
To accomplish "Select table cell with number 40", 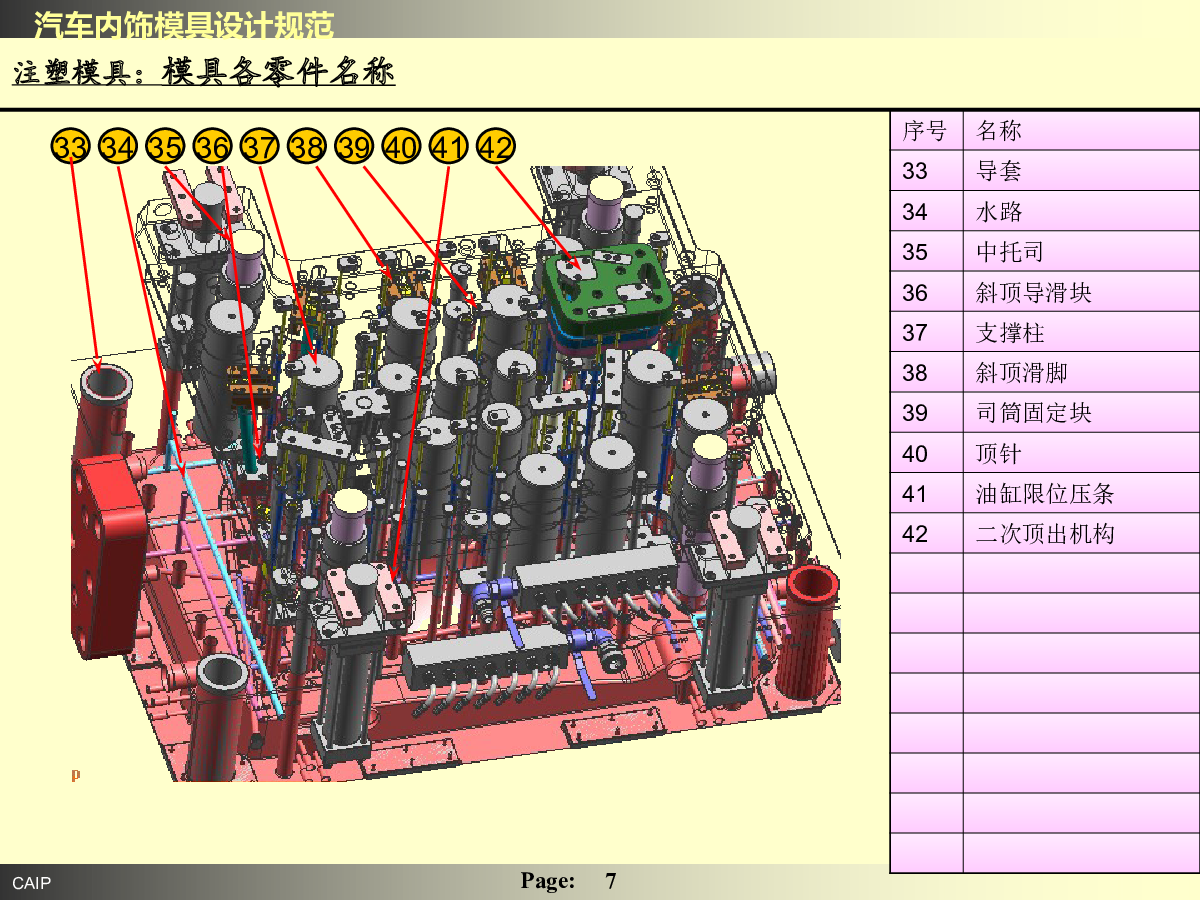I will (x=926, y=453).
